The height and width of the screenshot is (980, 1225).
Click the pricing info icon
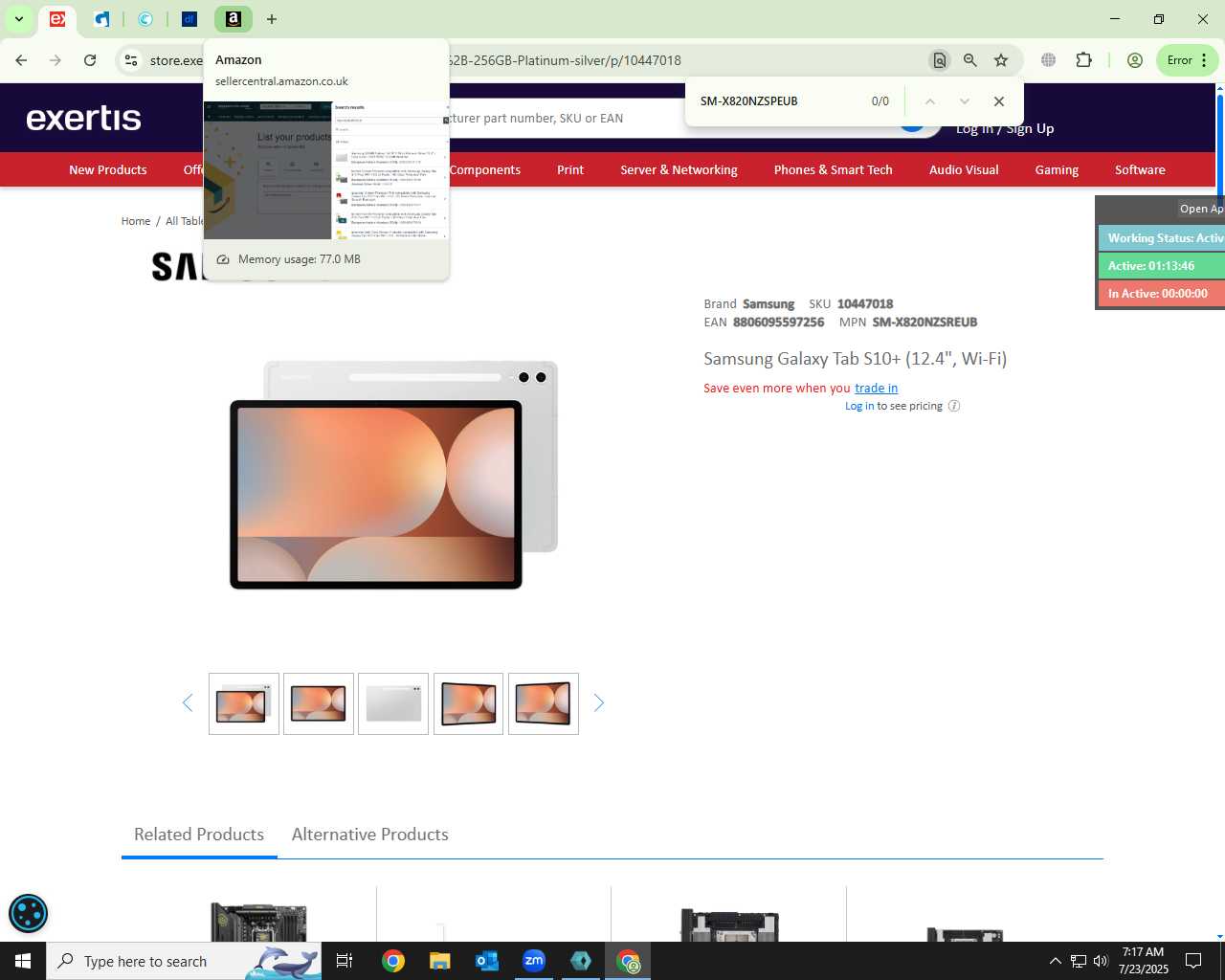tap(954, 406)
